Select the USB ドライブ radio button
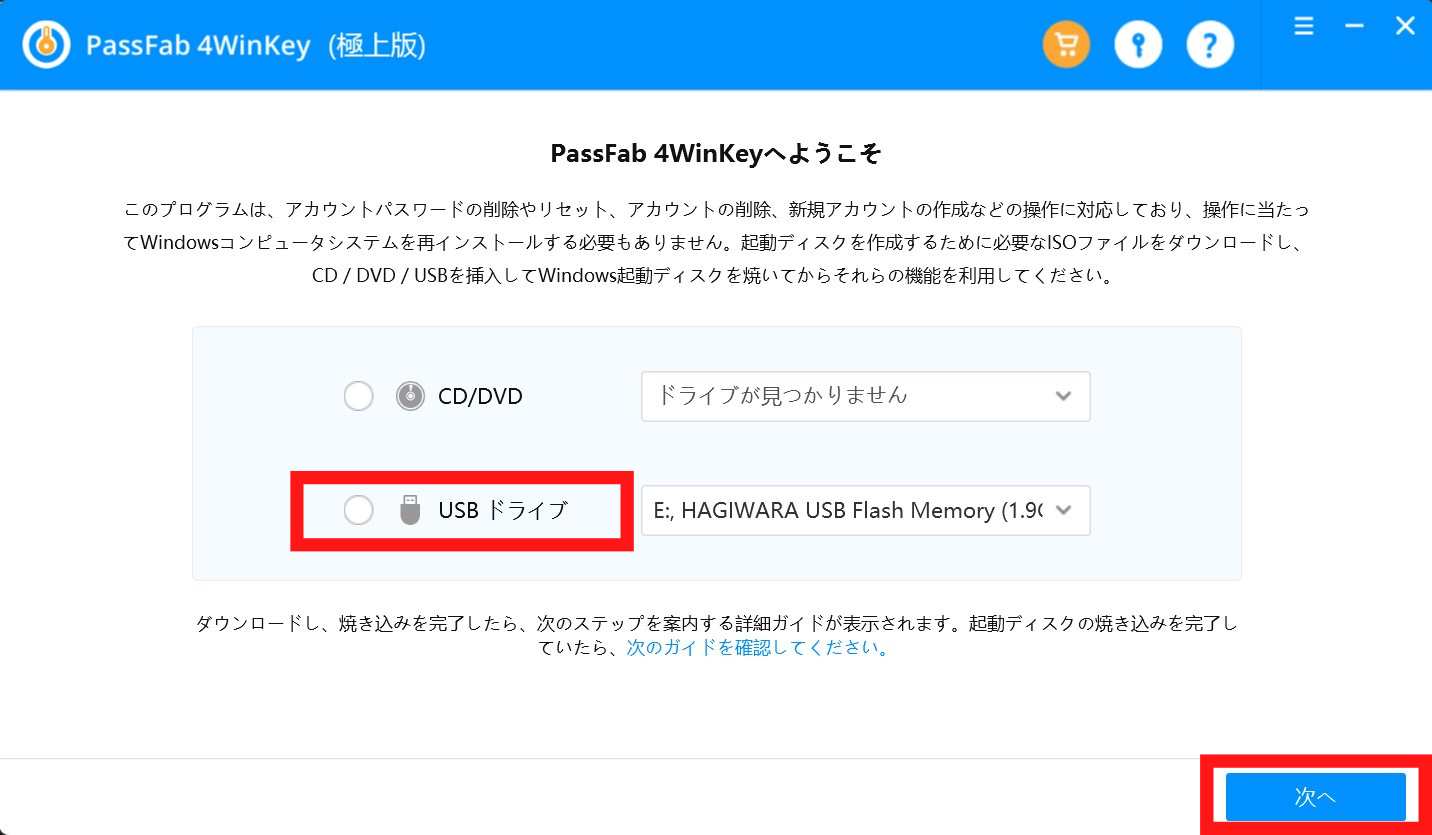1432x835 pixels. (x=358, y=510)
